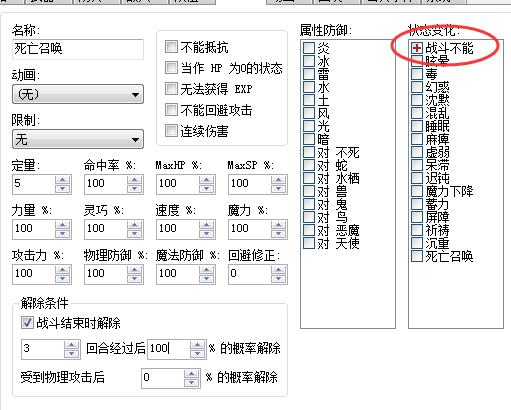Toggle 水 element defense box
The width and height of the screenshot is (511, 410).
pos(309,87)
